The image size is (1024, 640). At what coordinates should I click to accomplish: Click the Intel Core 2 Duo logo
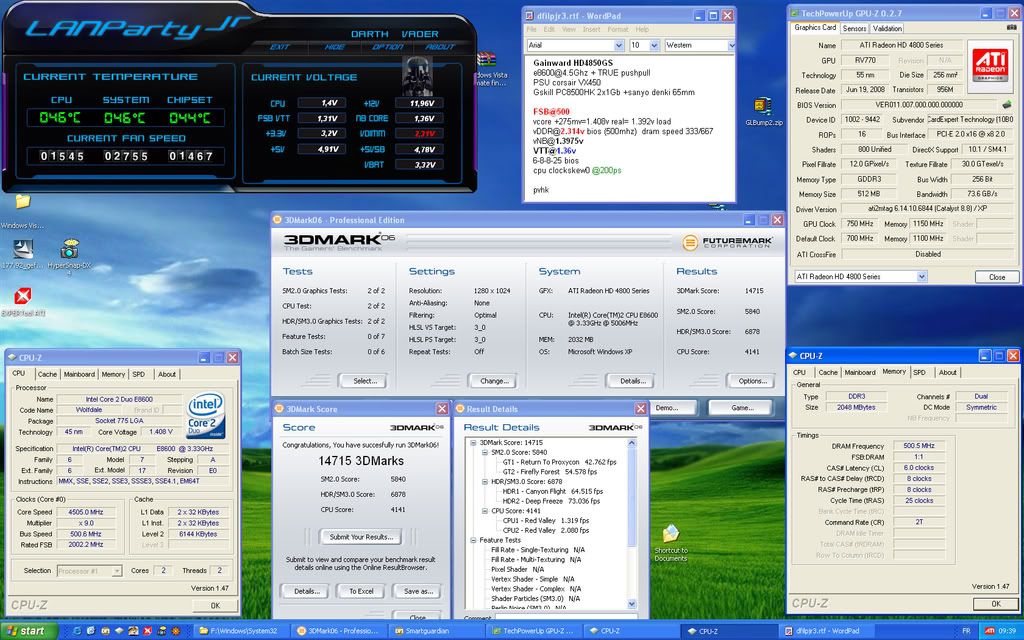[206, 415]
